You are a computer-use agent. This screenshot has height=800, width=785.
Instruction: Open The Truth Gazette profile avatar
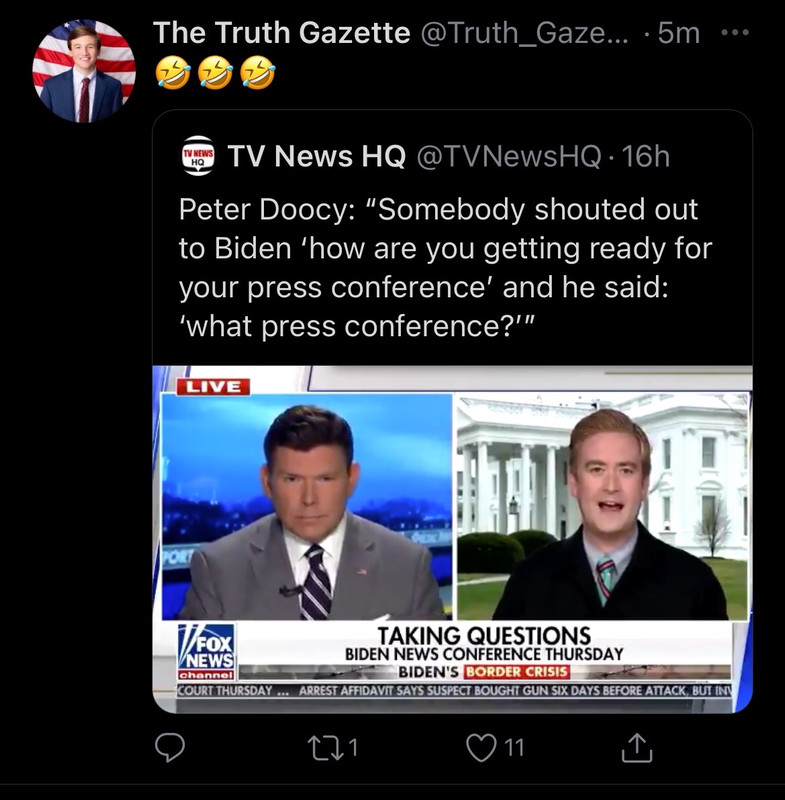84,71
